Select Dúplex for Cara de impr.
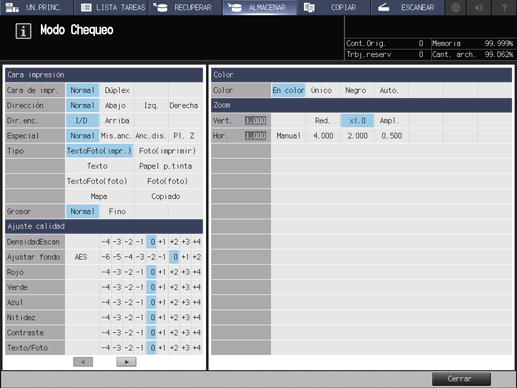This screenshot has width=517, height=388. (117, 90)
